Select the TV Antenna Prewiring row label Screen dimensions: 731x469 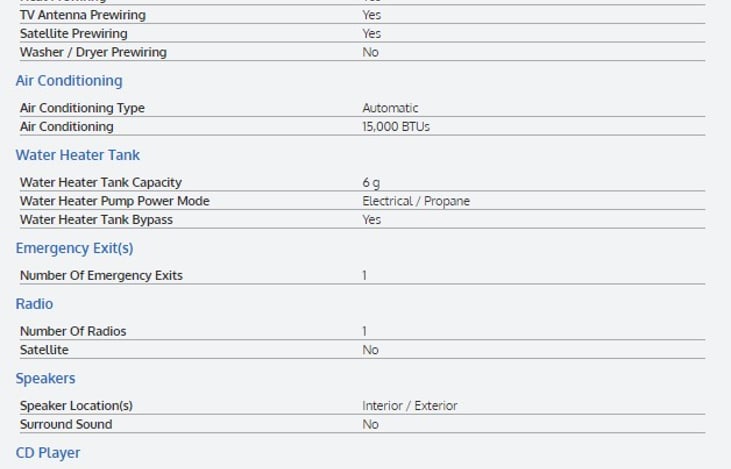[x=82, y=15]
